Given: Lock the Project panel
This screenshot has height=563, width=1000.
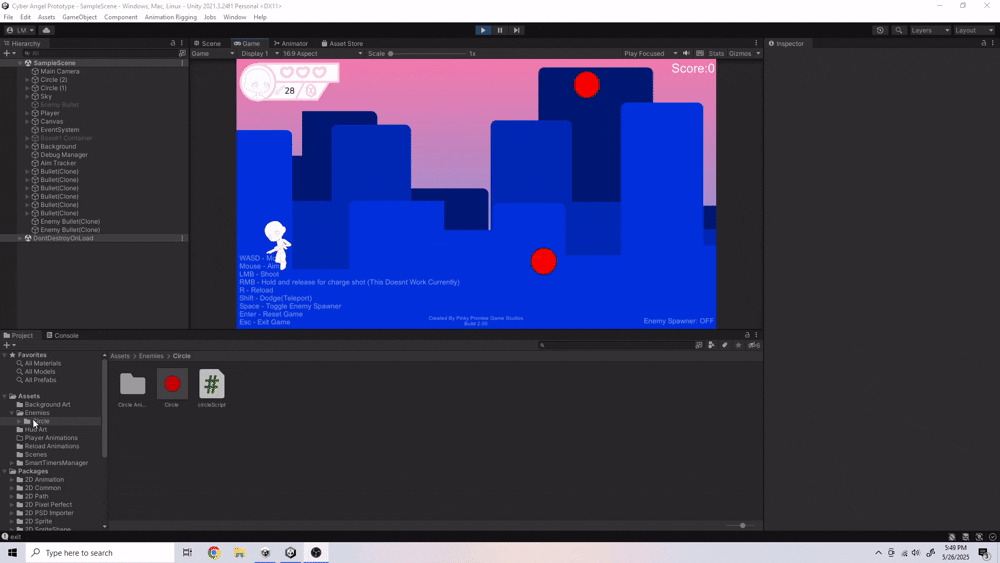Looking at the screenshot, I should click(x=747, y=335).
